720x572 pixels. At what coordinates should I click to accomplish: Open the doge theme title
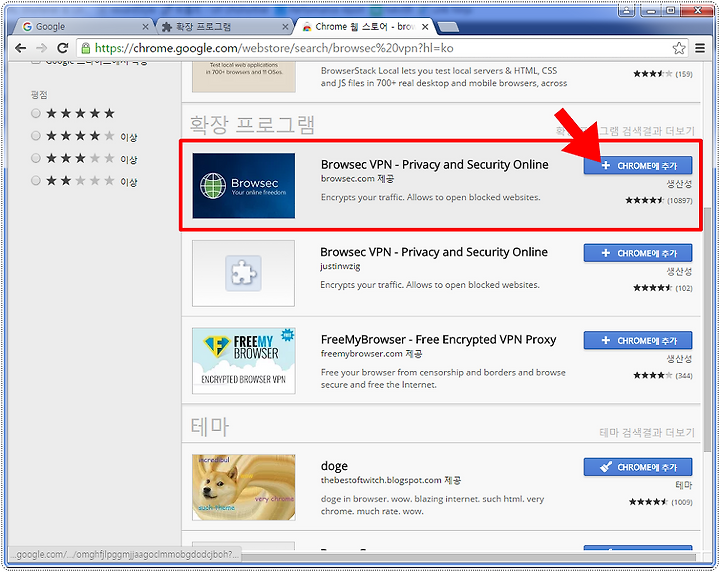334,466
